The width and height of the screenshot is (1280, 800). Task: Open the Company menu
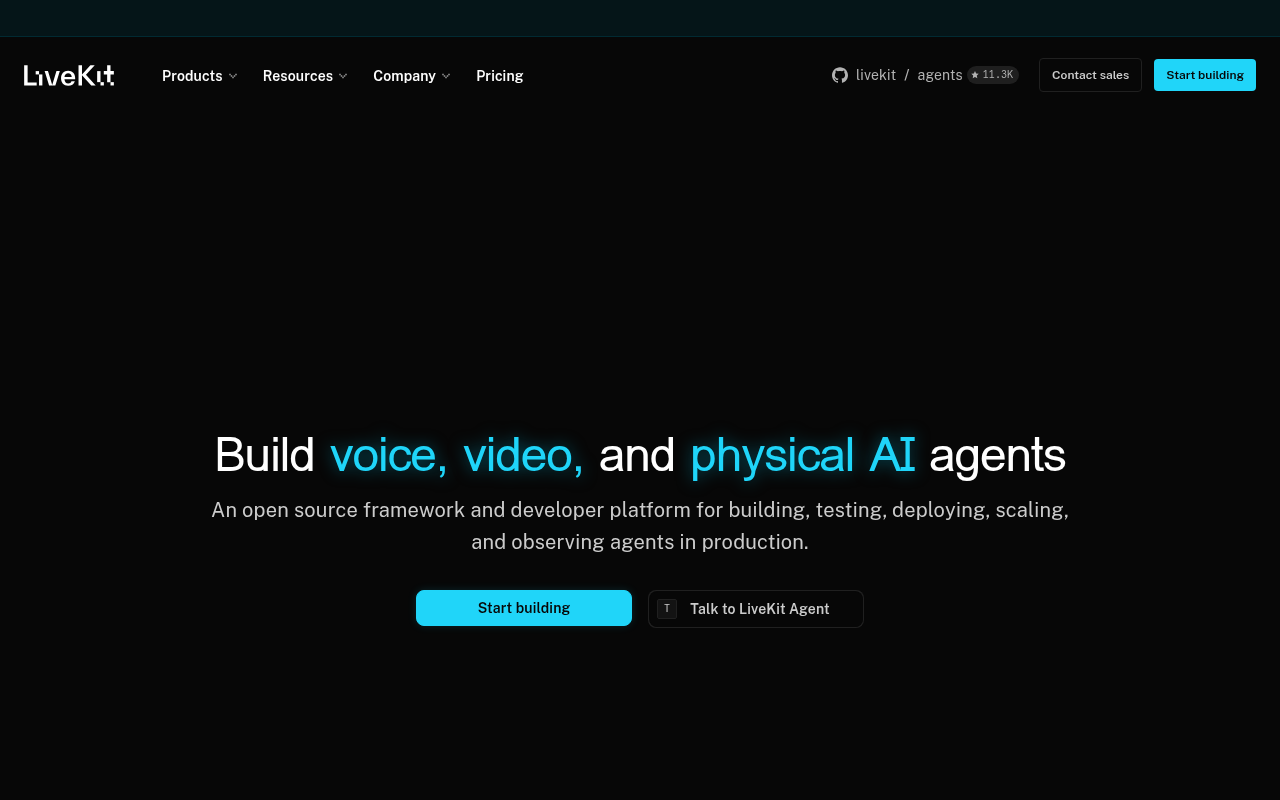412,76
